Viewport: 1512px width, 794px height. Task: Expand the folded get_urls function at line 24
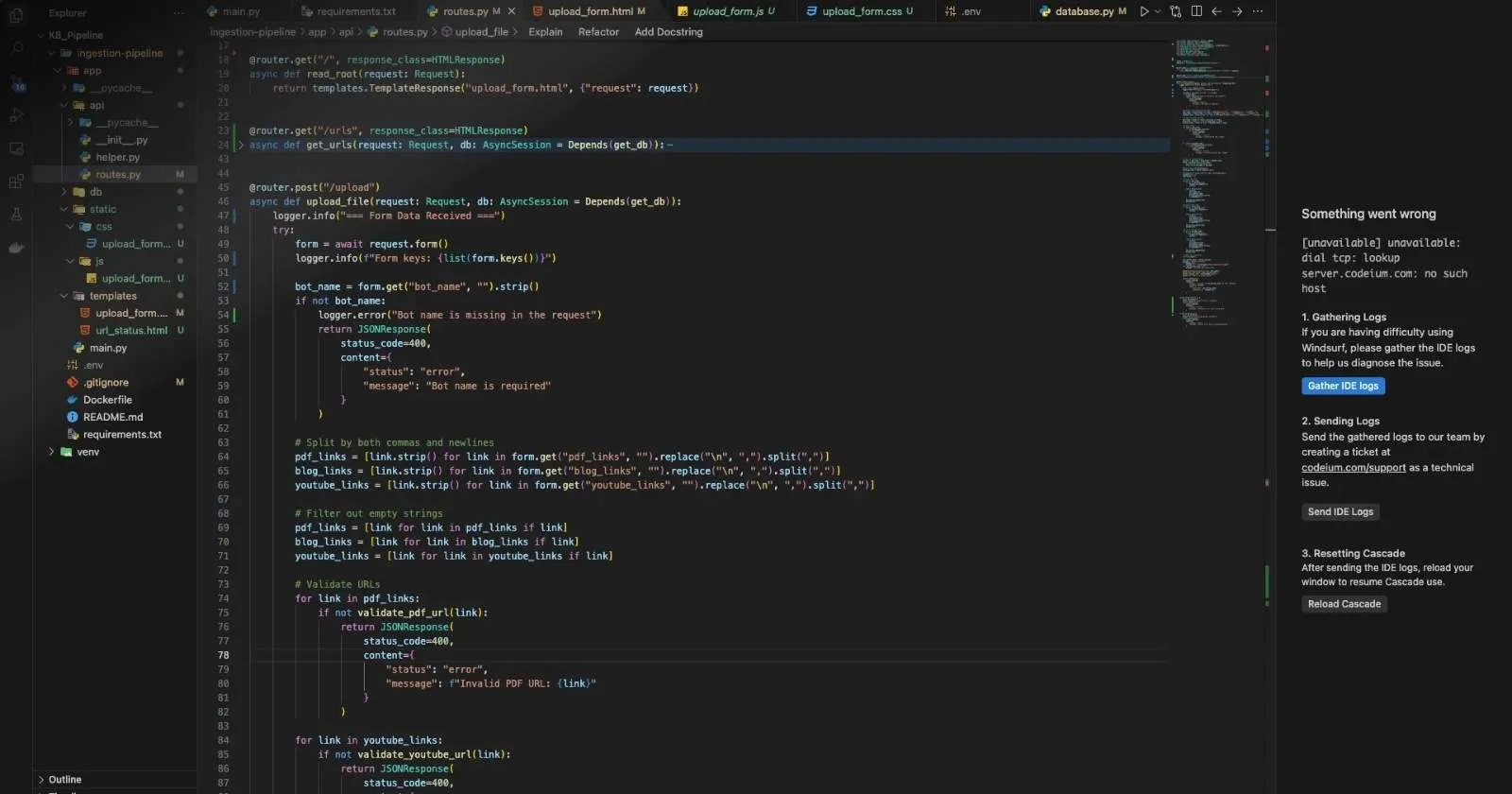click(x=241, y=145)
